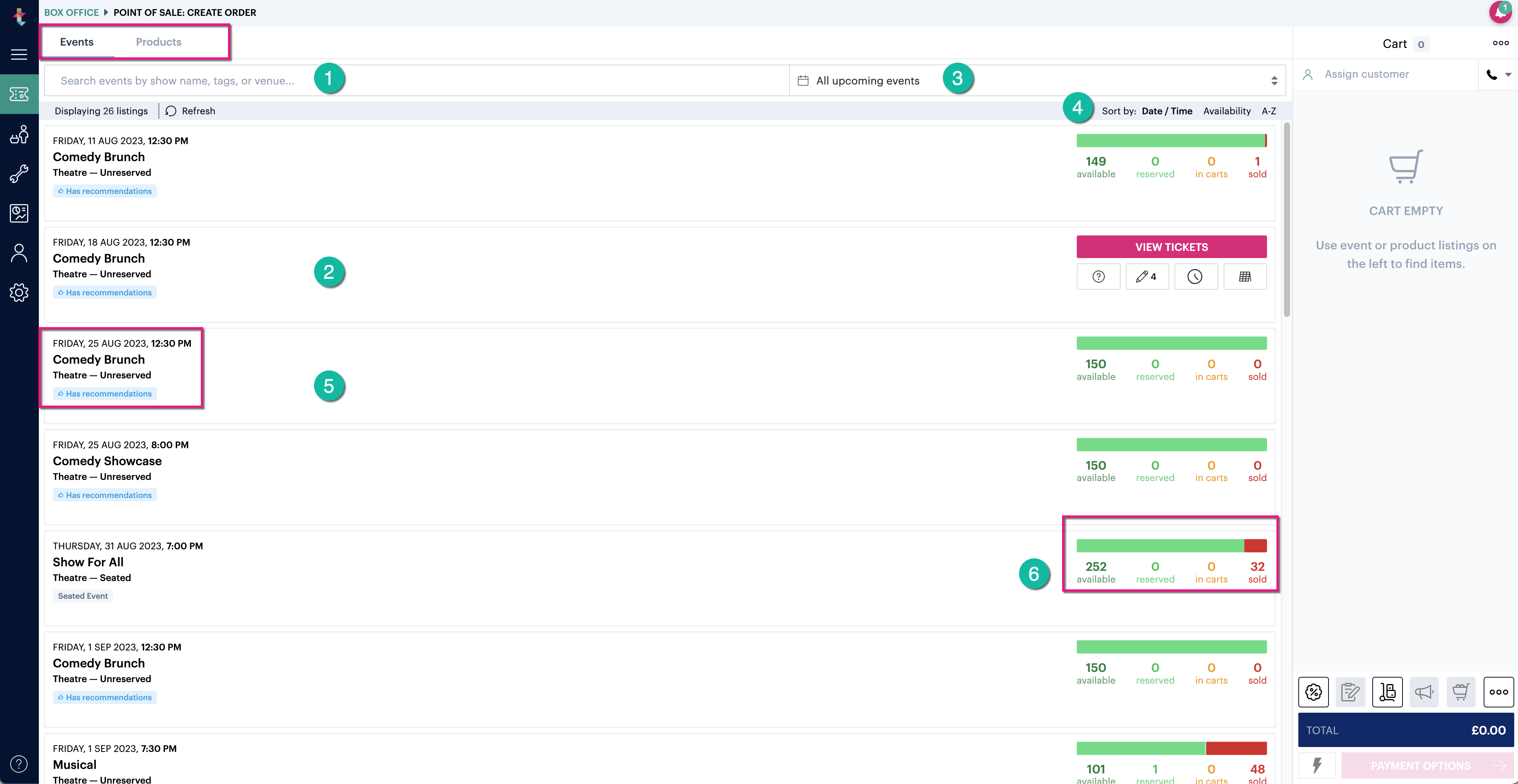Screen dimensions: 1518x784
Task: Open the cart three-dot options menu
Action: tap(1500, 43)
